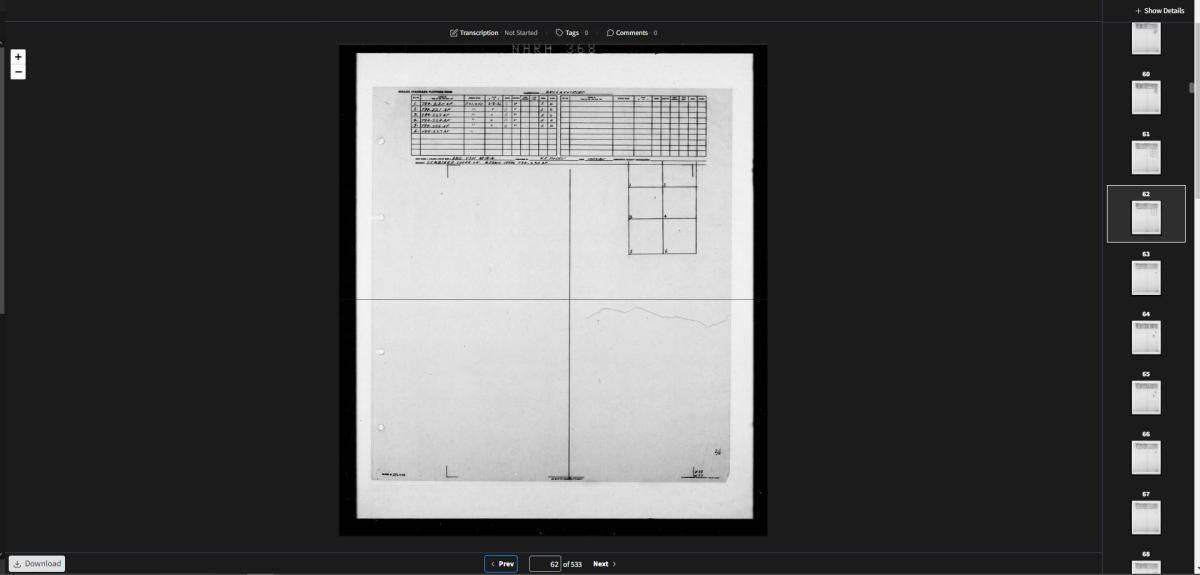Image resolution: width=1200 pixels, height=575 pixels.
Task: Select page 60 thumbnail
Action: tap(1145, 97)
